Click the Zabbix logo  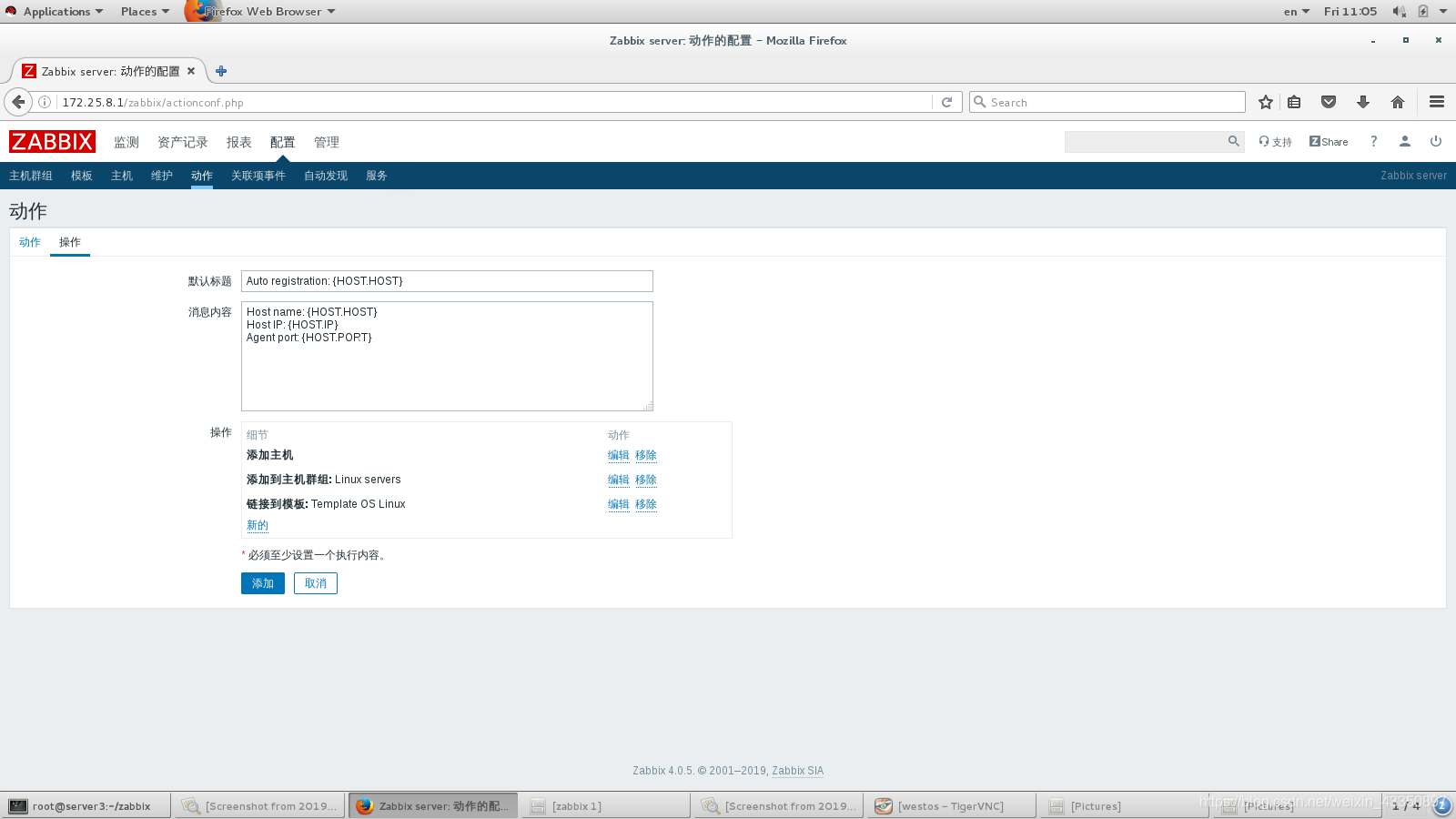point(52,142)
